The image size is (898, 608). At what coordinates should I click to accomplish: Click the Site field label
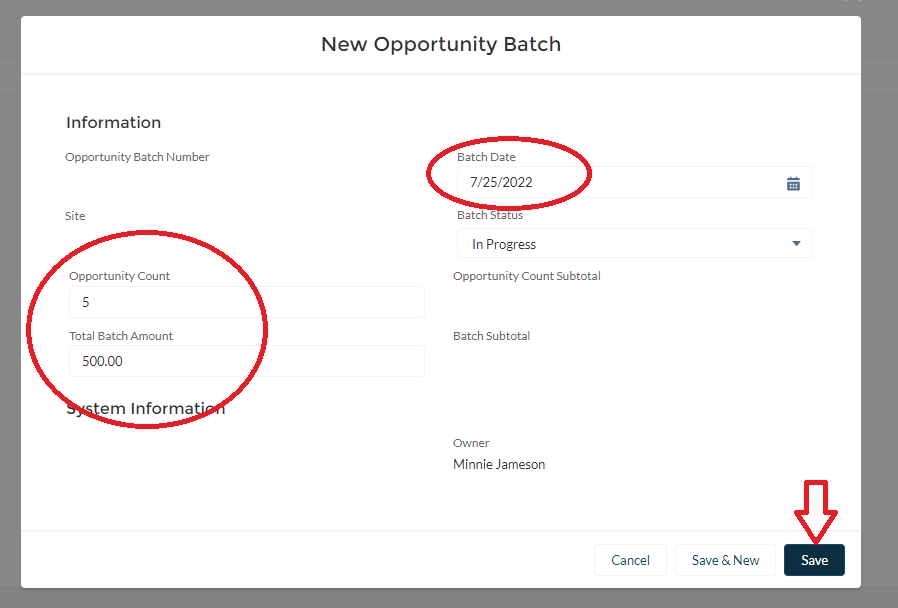click(75, 216)
